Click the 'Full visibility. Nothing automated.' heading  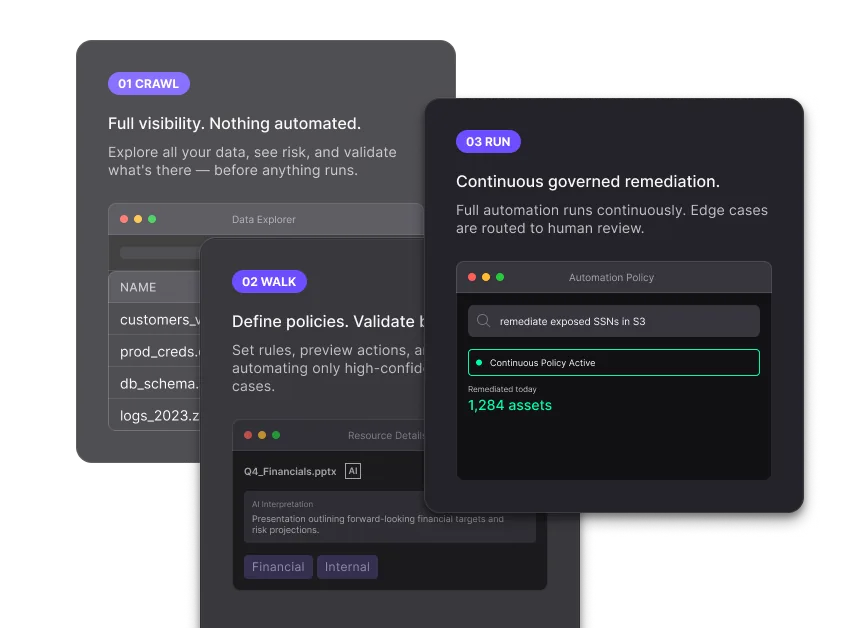click(234, 123)
